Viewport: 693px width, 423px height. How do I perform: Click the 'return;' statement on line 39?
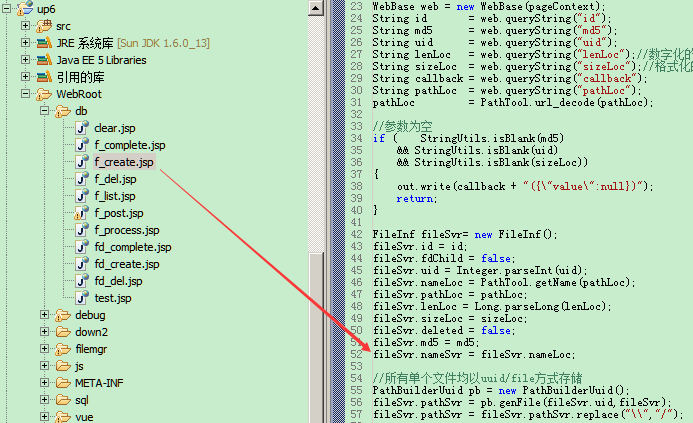click(x=417, y=198)
